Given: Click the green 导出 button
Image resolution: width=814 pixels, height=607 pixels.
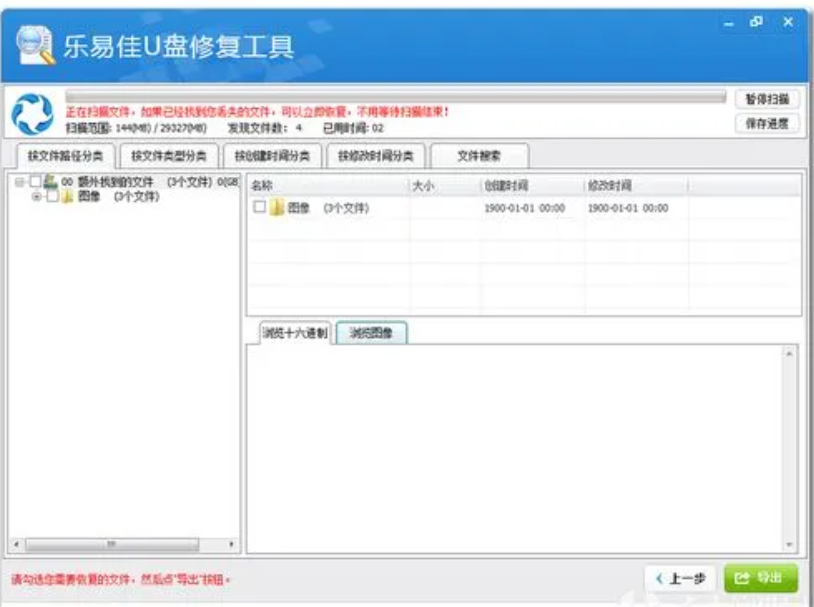Looking at the screenshot, I should [761, 578].
